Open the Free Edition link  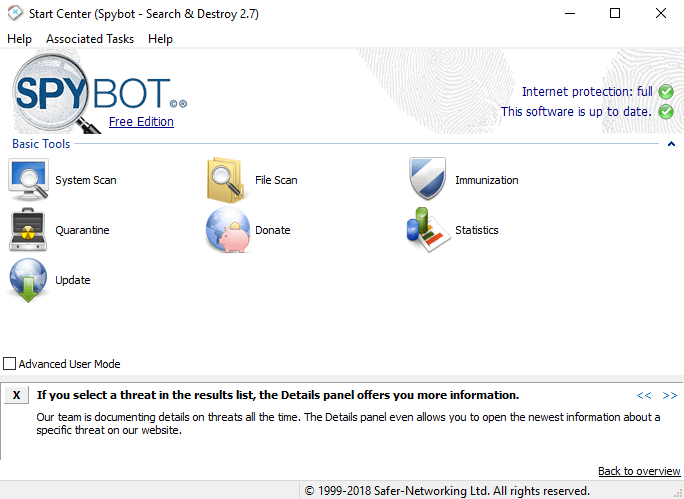[141, 122]
